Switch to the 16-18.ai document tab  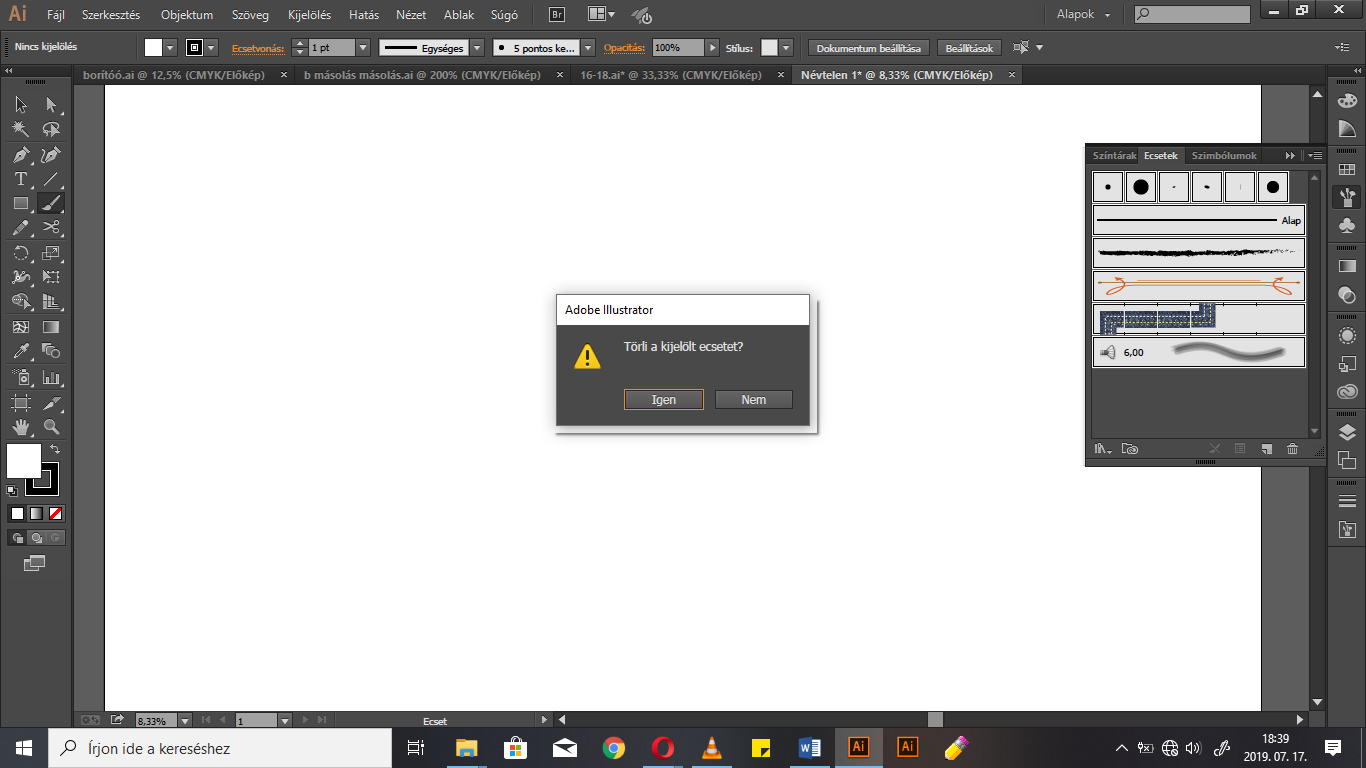pyautogui.click(x=670, y=75)
